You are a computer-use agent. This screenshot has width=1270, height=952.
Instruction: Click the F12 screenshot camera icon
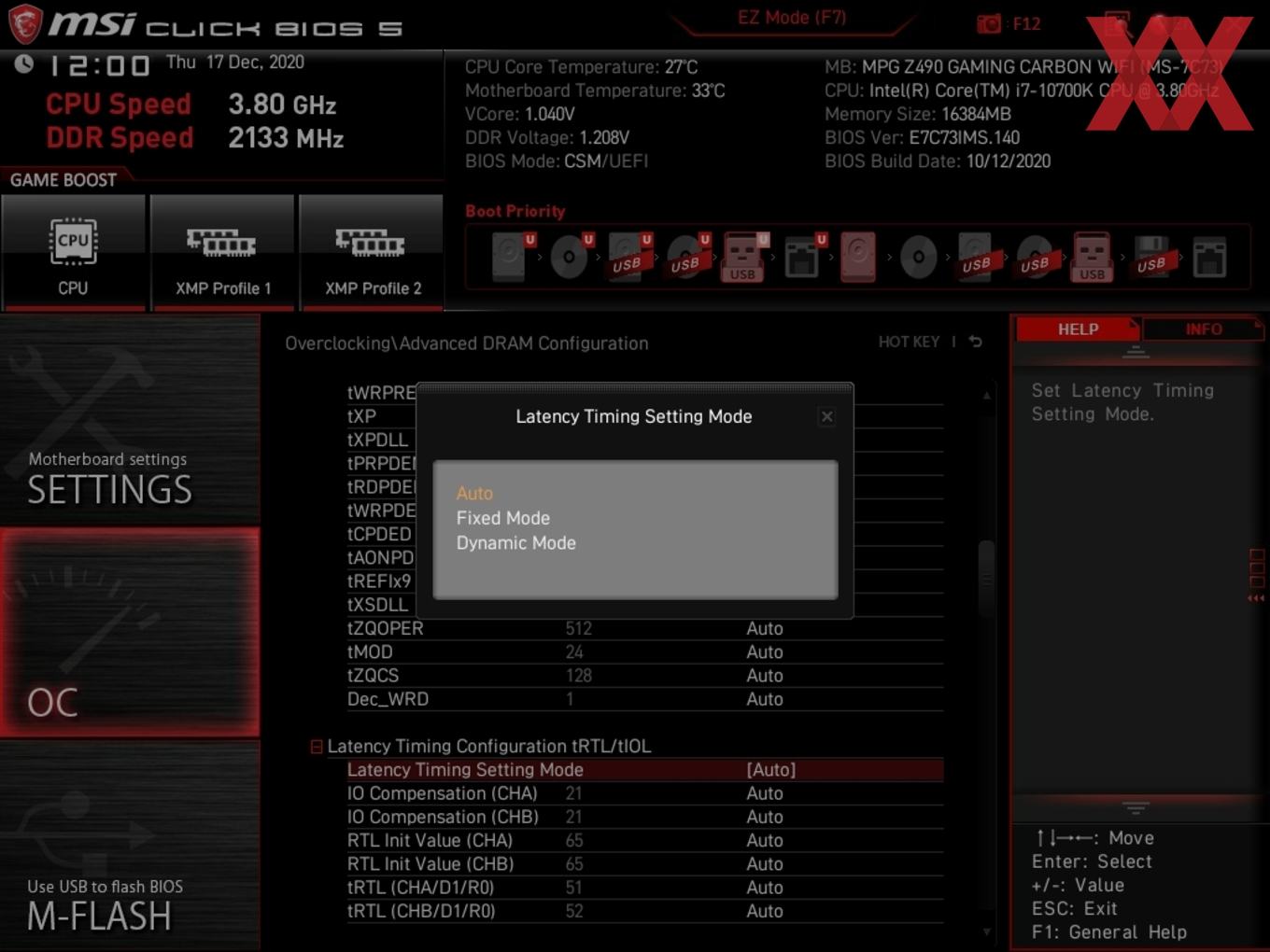(989, 24)
